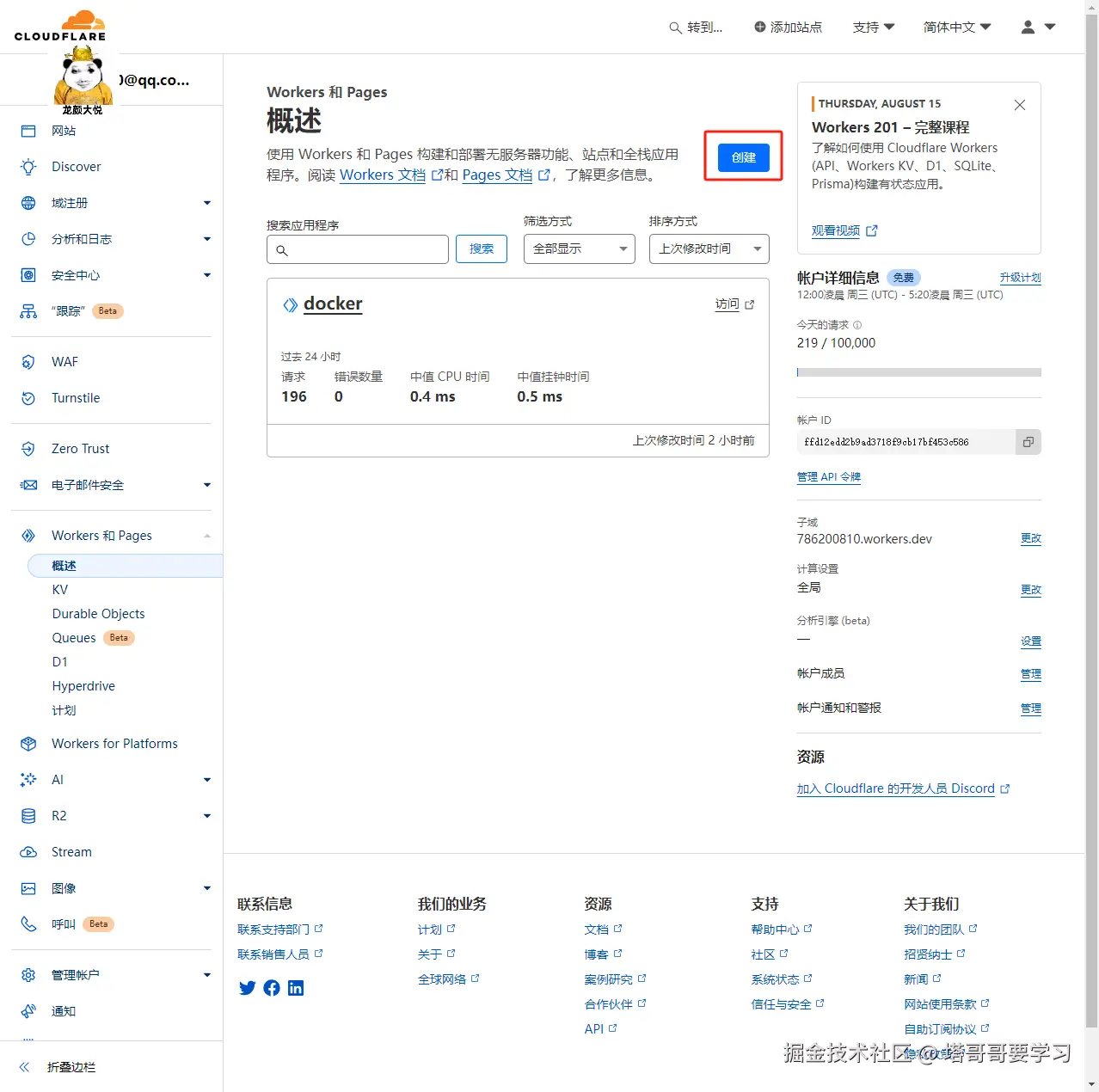1099x1092 pixels.
Task: Click the Cloudflare logo
Action: pos(60,26)
